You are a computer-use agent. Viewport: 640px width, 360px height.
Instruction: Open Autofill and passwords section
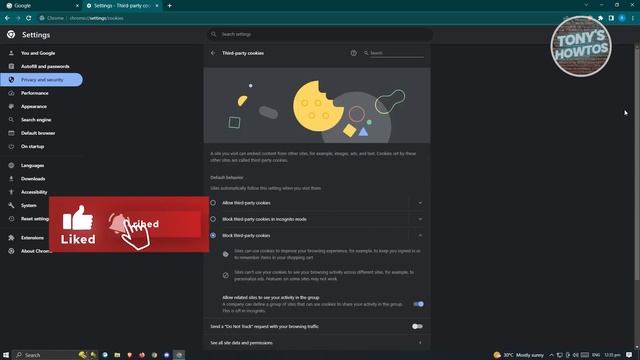[x=45, y=66]
